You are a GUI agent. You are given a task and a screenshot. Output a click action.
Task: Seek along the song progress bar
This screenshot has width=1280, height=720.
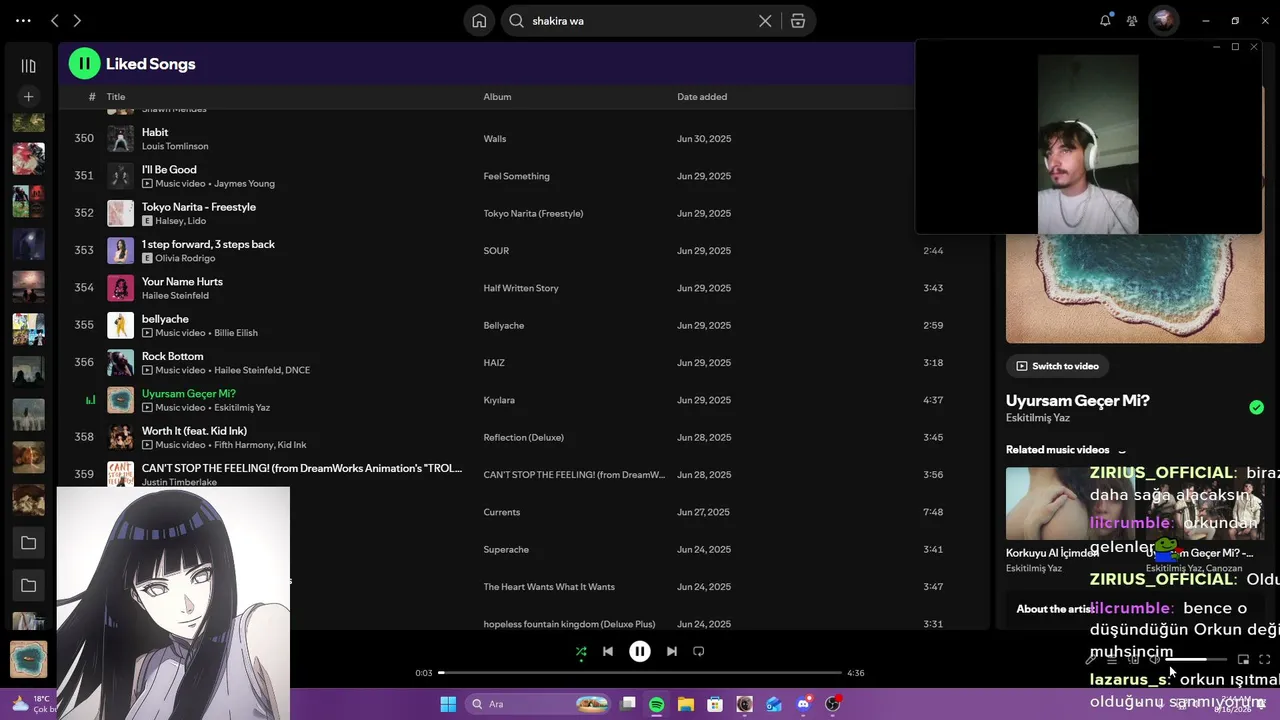(640, 673)
